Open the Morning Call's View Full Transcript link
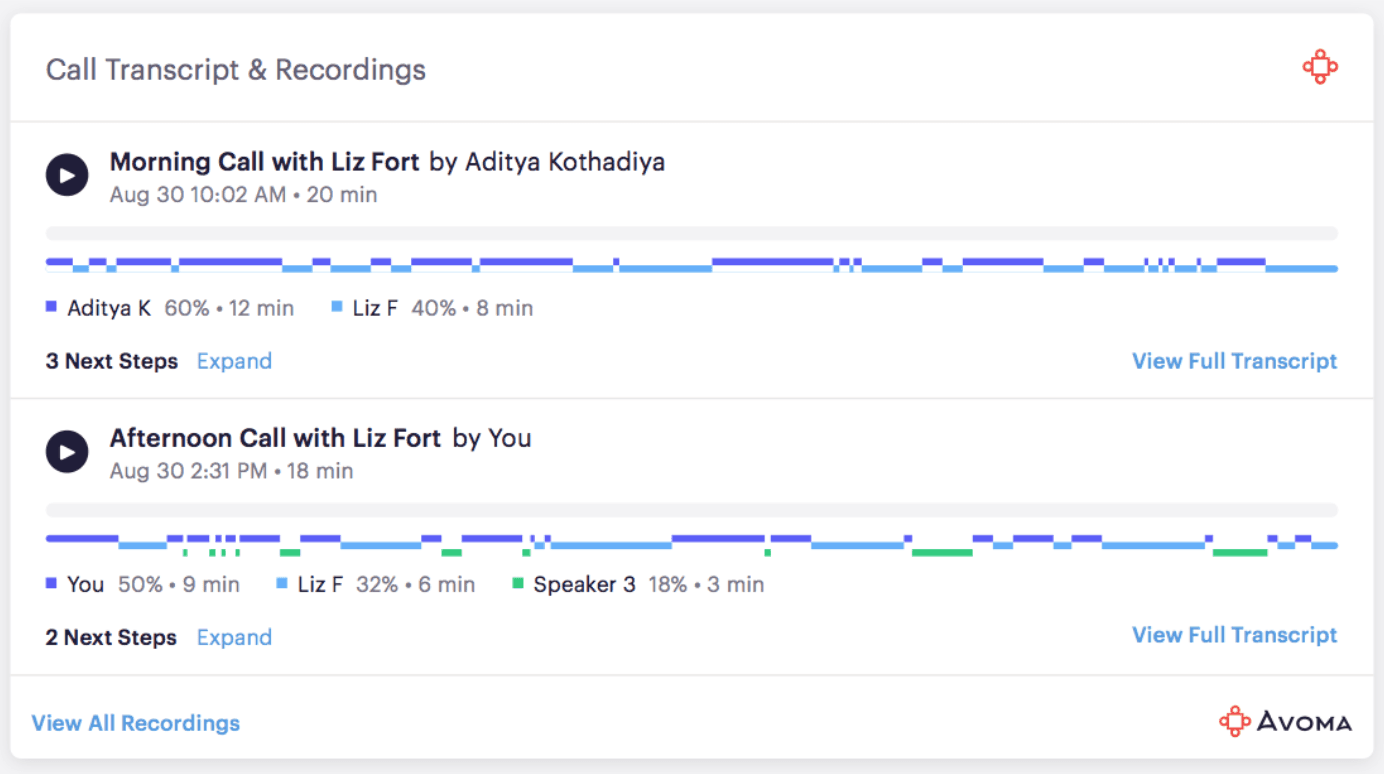The height and width of the screenshot is (774, 1384). 1234,361
